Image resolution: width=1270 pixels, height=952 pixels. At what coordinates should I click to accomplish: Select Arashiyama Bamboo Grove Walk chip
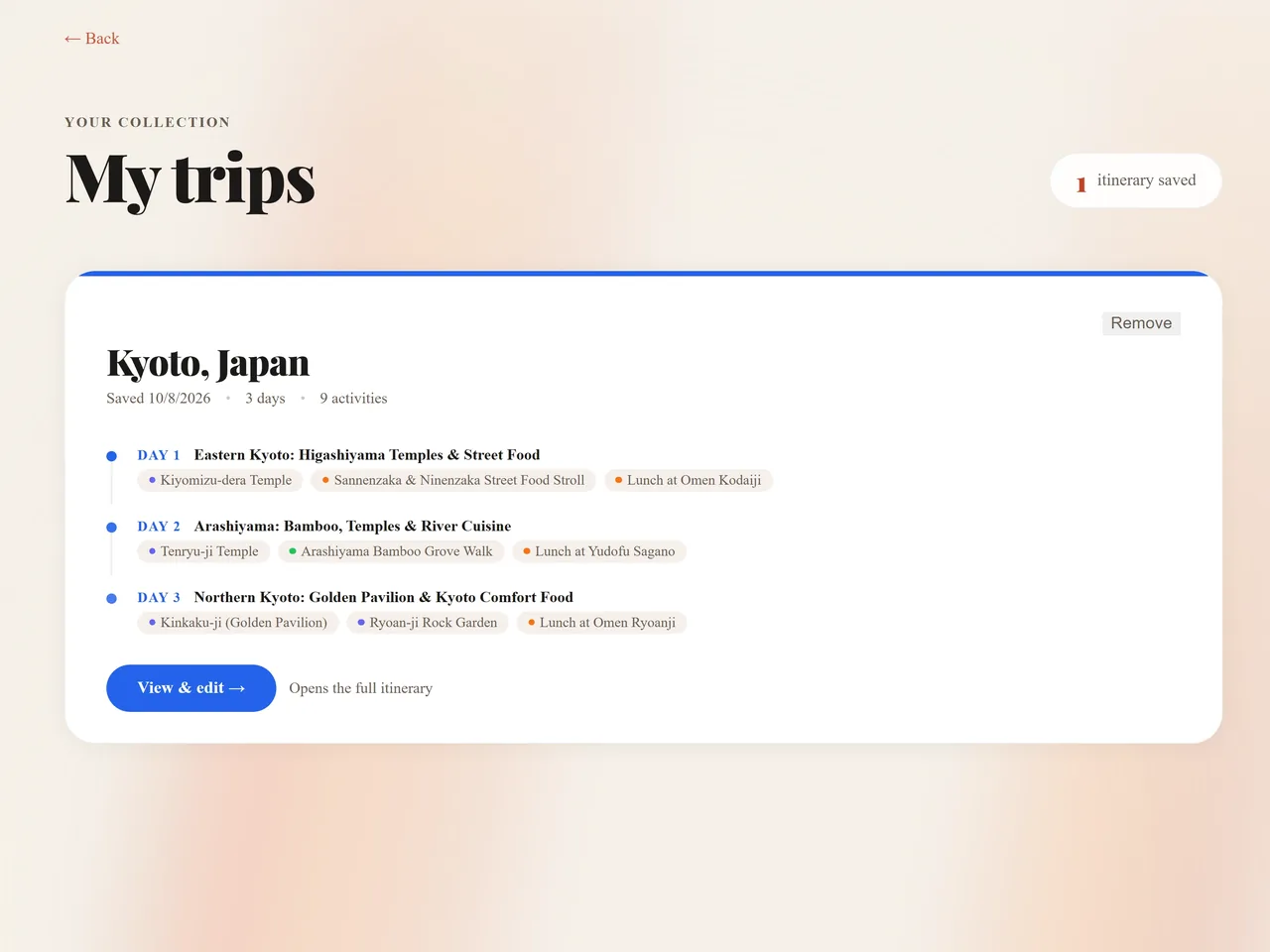click(391, 551)
